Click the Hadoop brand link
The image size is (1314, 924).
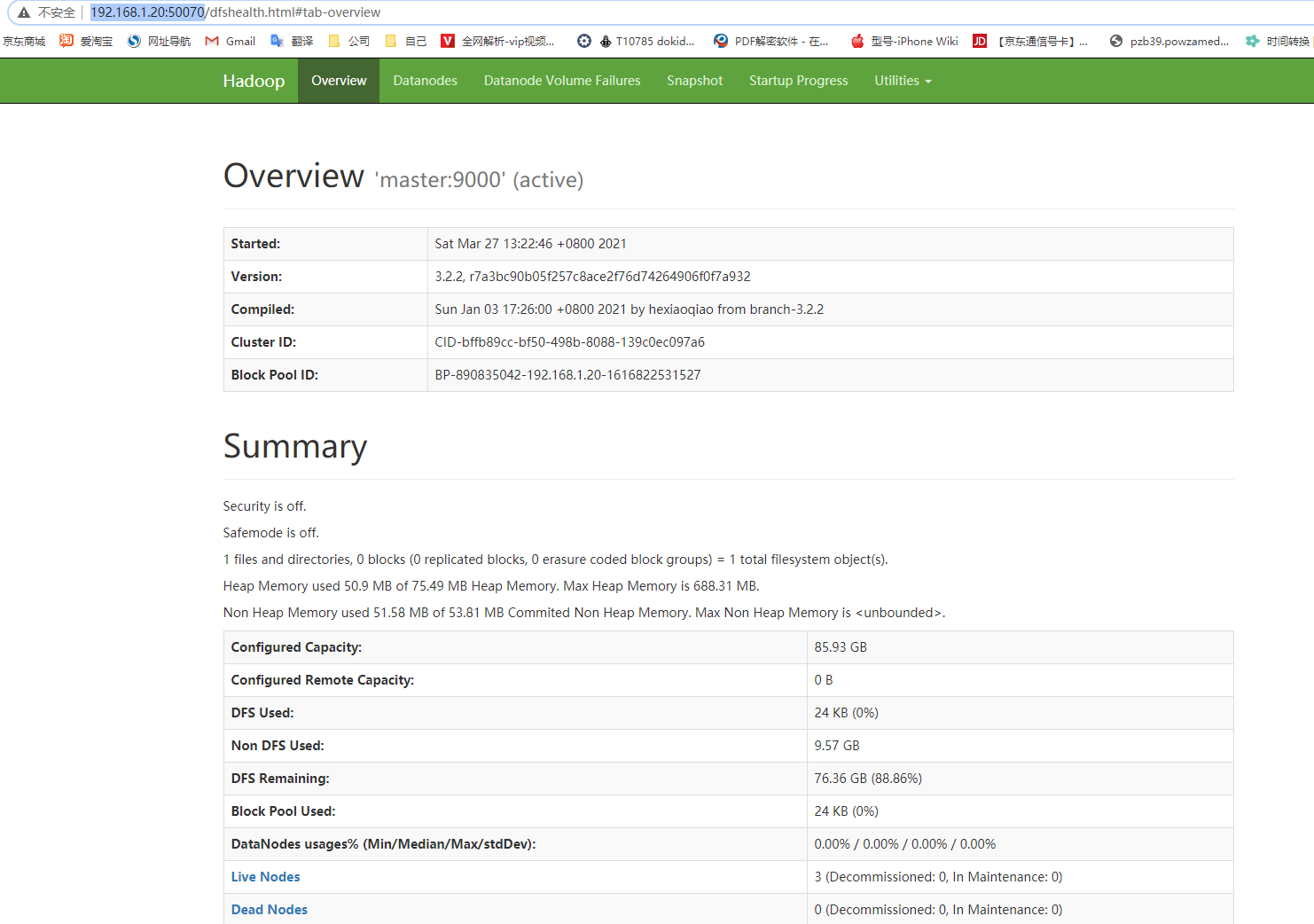[254, 81]
